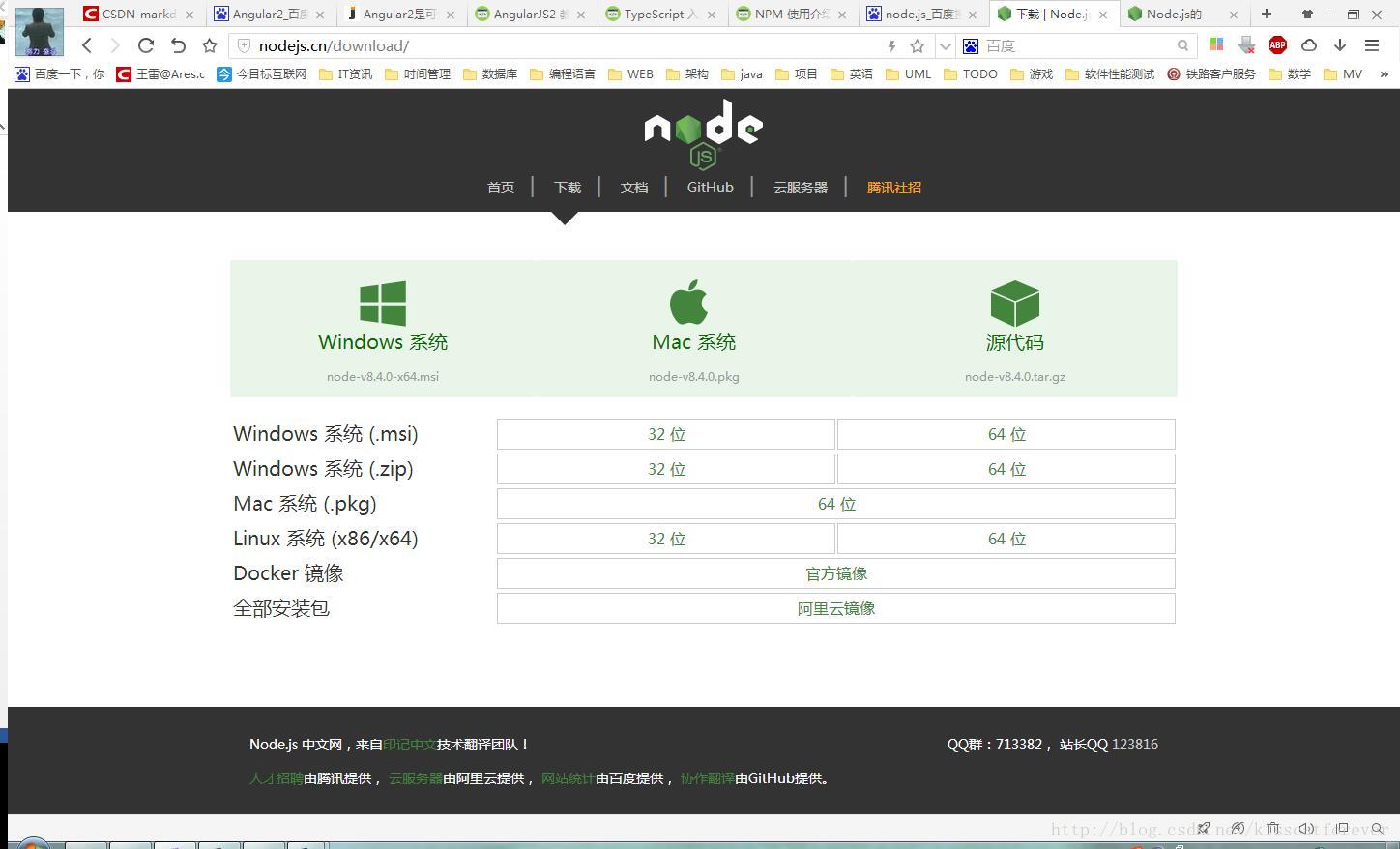
Task: Open the address bar history dropdown arrow
Action: (x=946, y=45)
